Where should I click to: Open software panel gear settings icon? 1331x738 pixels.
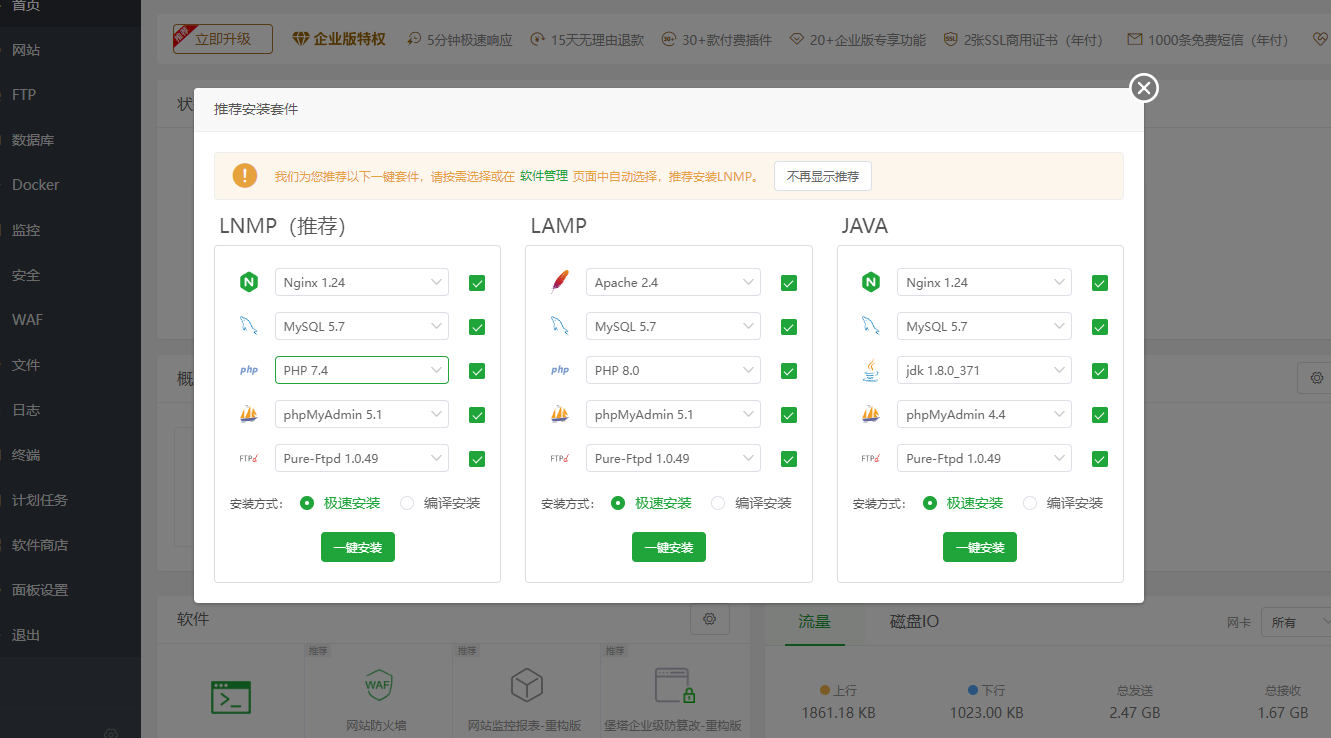pyautogui.click(x=710, y=619)
